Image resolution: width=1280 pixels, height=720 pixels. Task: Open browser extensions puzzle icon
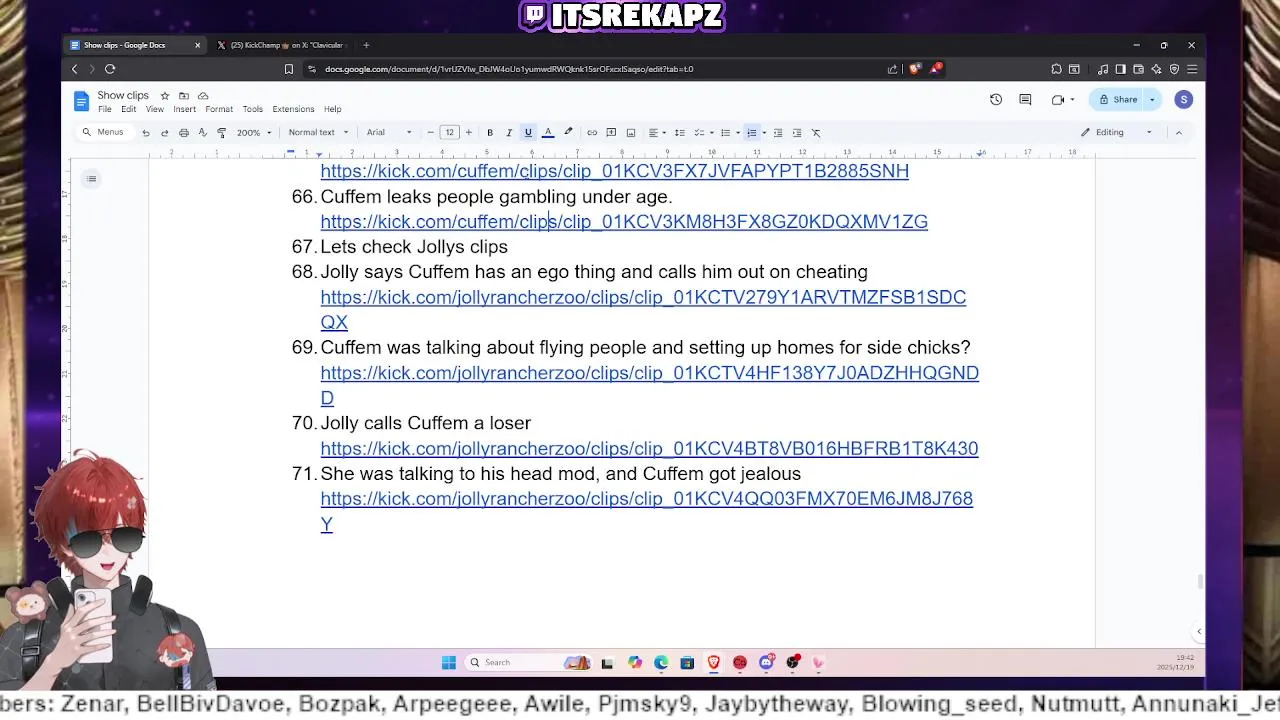coord(1056,69)
